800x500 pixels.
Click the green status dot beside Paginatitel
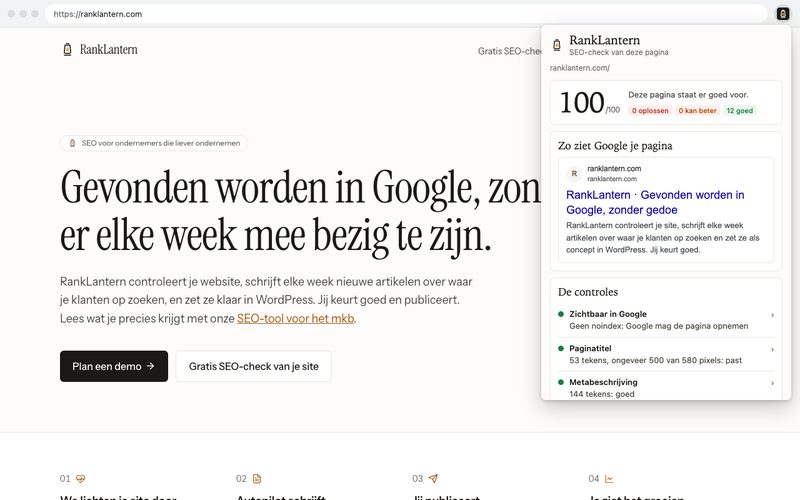(561, 348)
